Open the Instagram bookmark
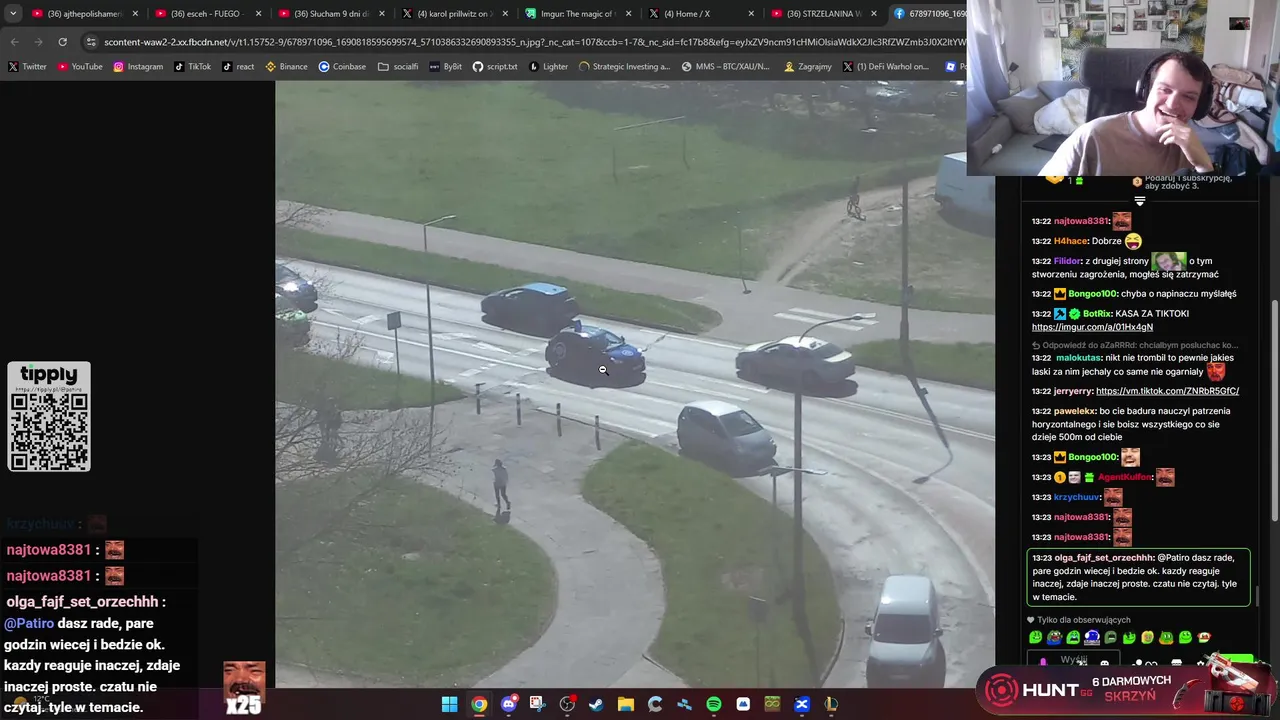The image size is (1280, 720). click(138, 67)
